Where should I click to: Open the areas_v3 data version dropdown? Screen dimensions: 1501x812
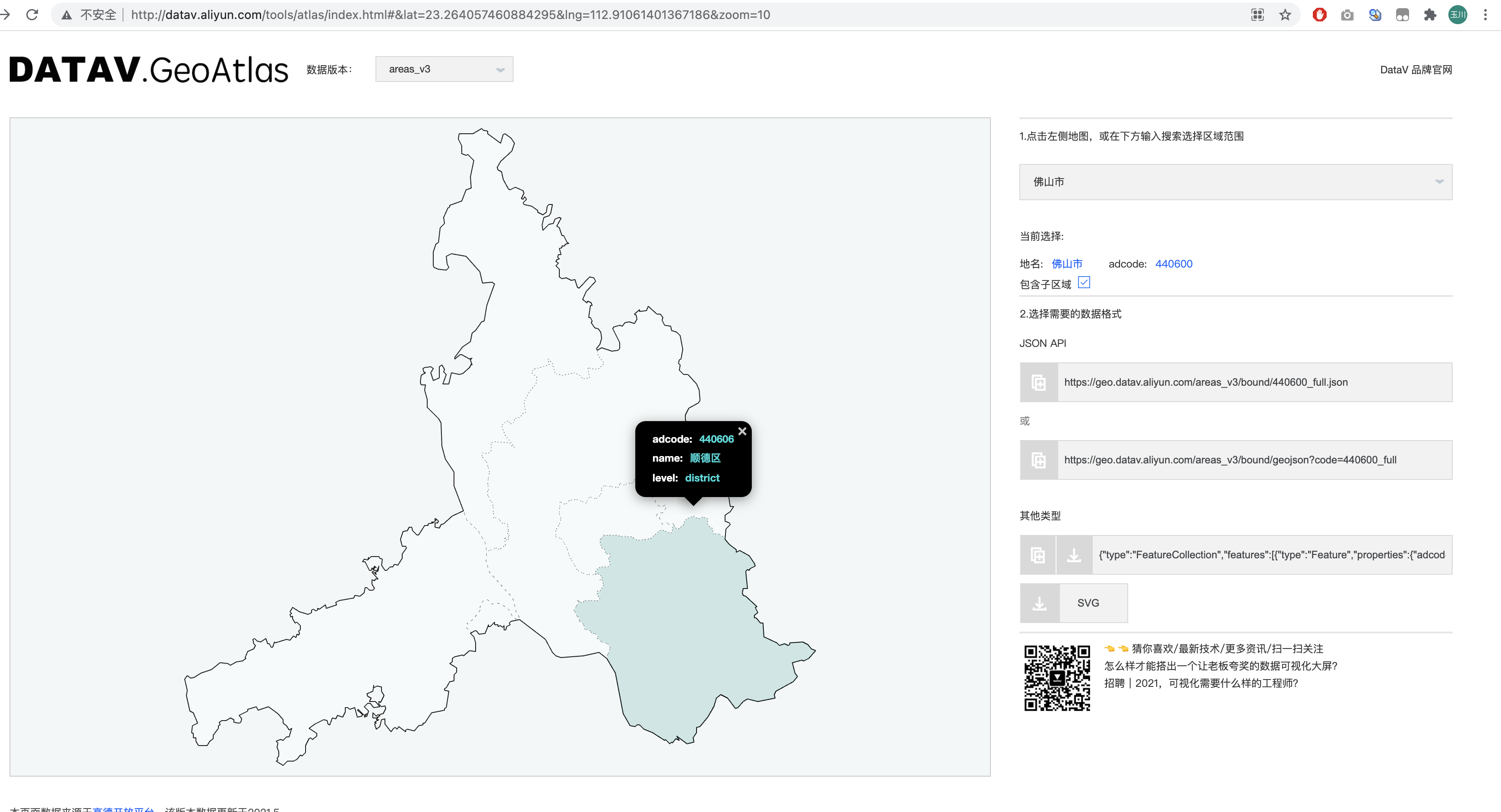[444, 69]
